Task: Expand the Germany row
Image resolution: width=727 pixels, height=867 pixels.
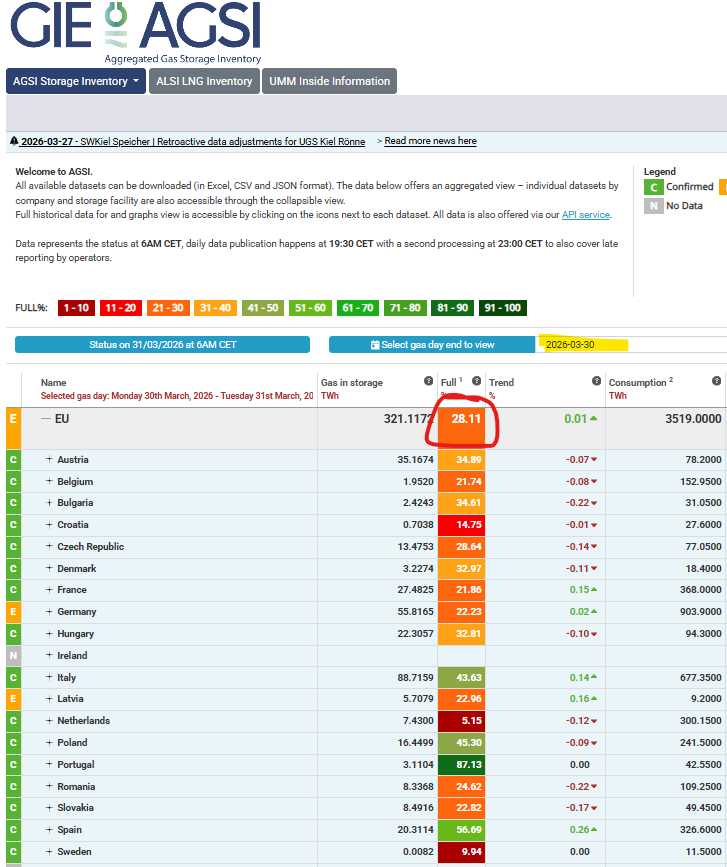Action: point(49,612)
